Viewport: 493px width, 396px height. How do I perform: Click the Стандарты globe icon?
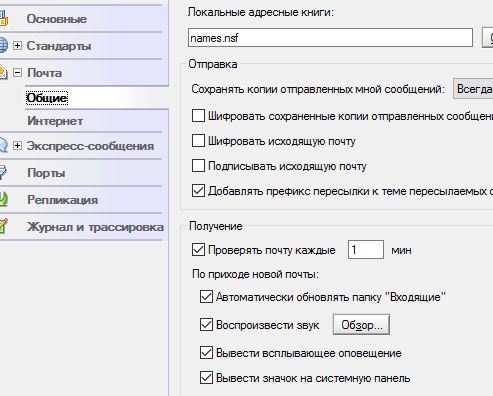pos(3,45)
